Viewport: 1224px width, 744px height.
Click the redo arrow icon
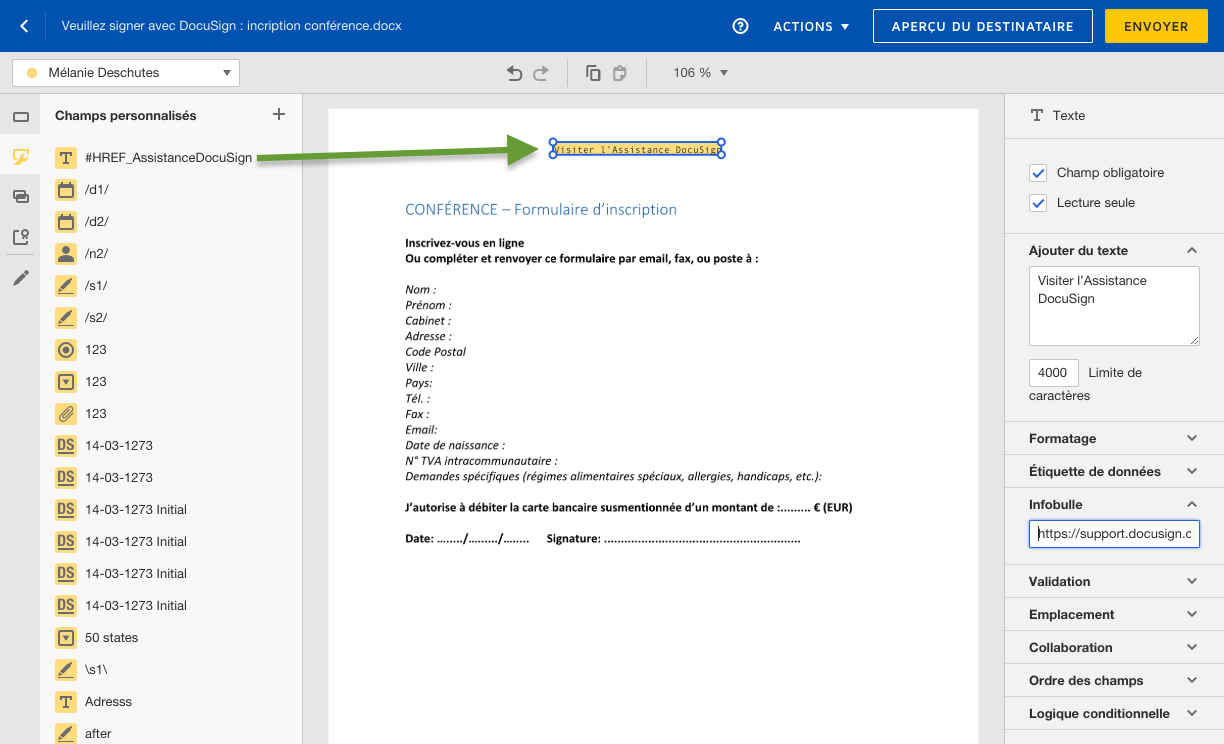point(541,73)
